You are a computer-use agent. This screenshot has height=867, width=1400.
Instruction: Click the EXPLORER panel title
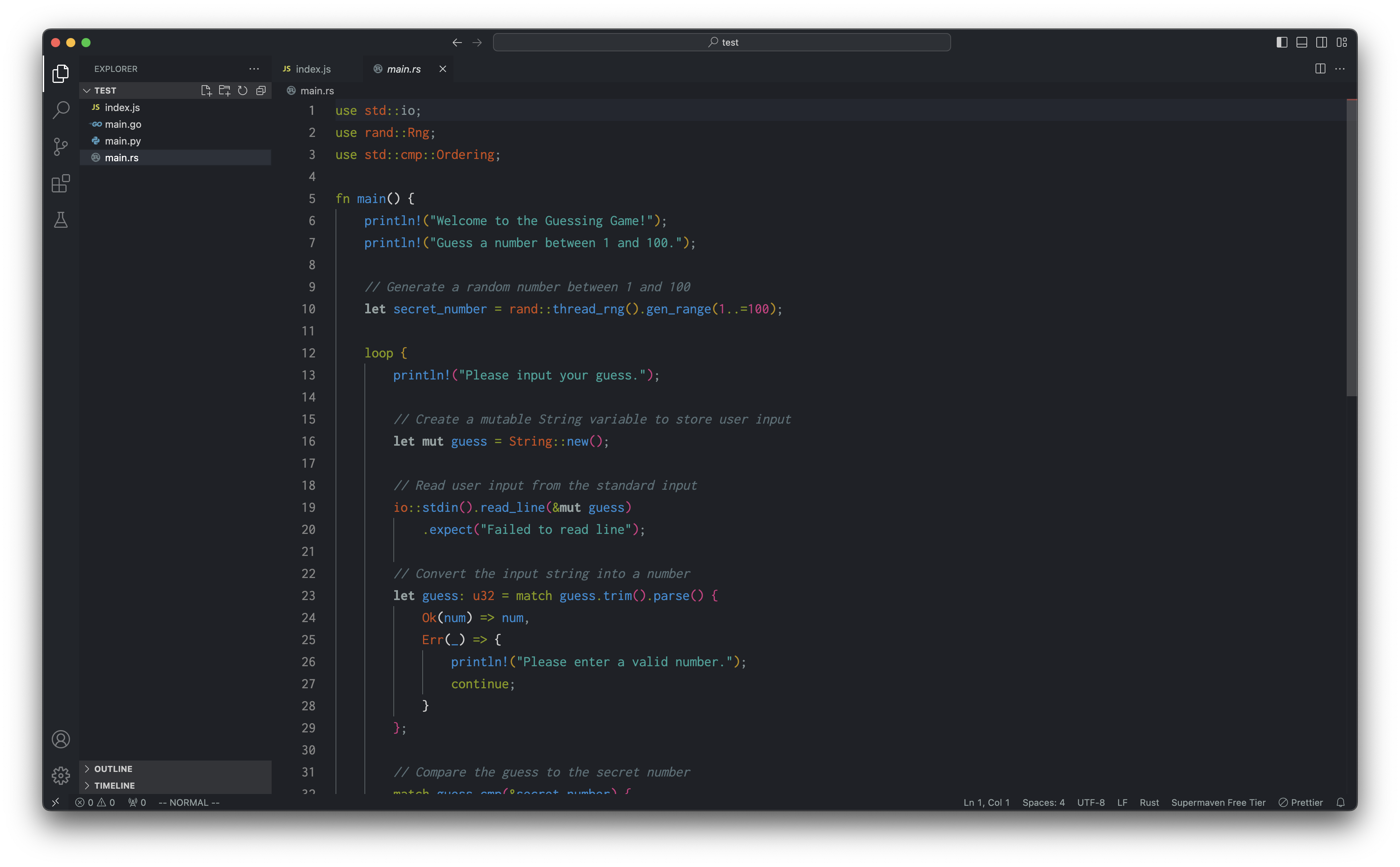pyautogui.click(x=116, y=69)
